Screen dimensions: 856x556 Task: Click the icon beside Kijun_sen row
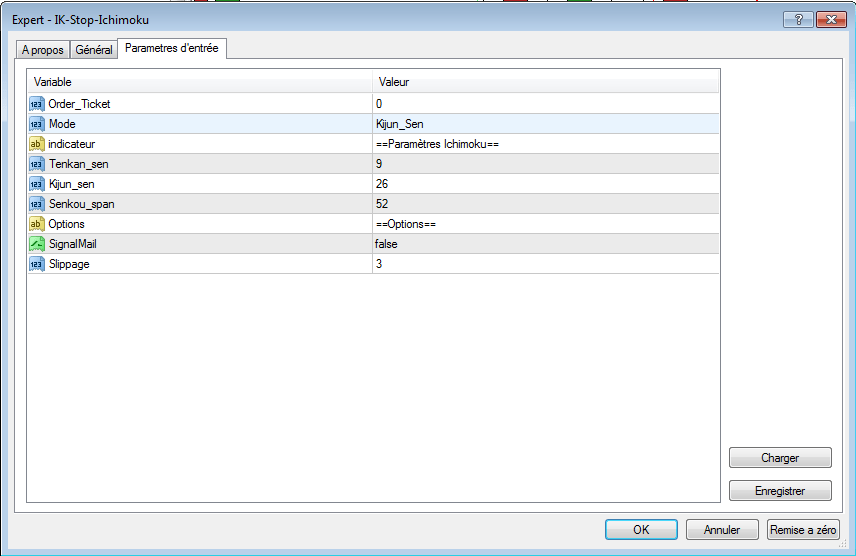[x=37, y=184]
